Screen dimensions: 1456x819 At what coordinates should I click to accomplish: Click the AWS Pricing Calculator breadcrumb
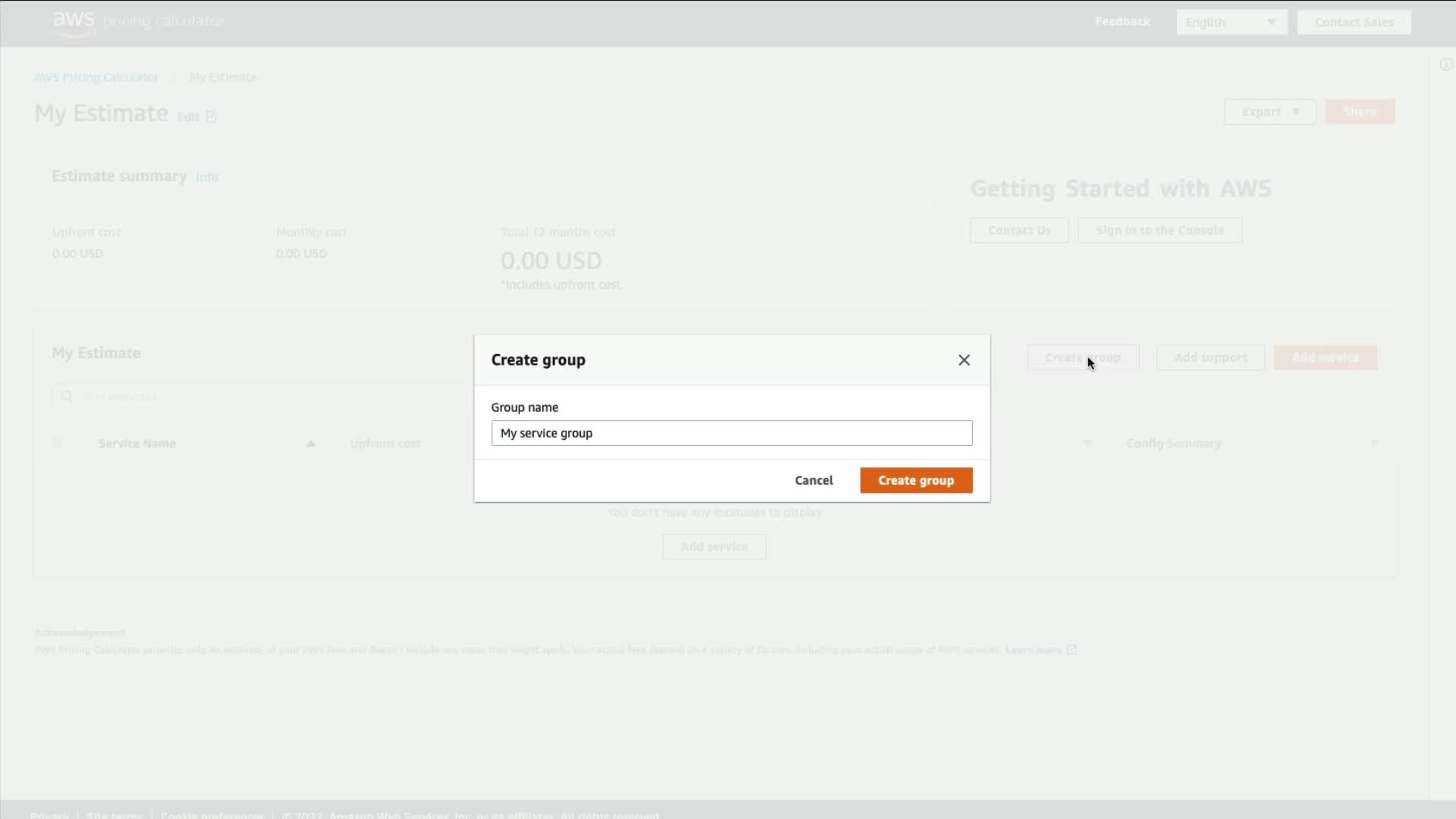click(x=96, y=77)
